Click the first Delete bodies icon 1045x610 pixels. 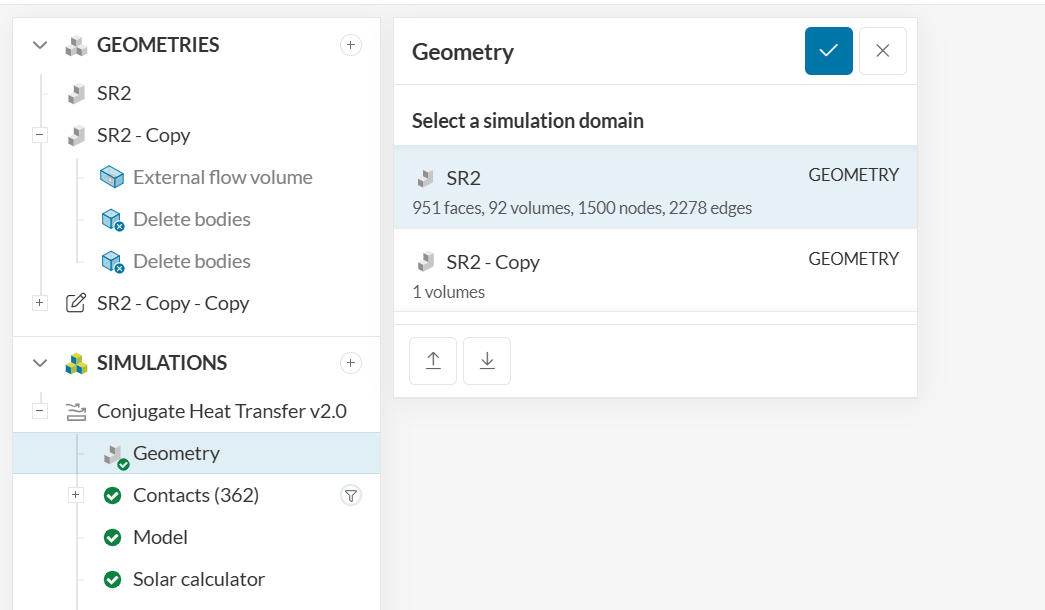coord(112,219)
